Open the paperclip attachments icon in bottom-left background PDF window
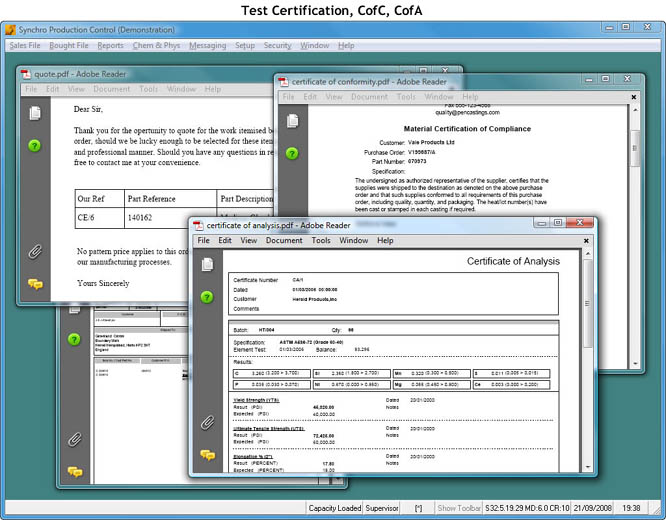 click(75, 440)
